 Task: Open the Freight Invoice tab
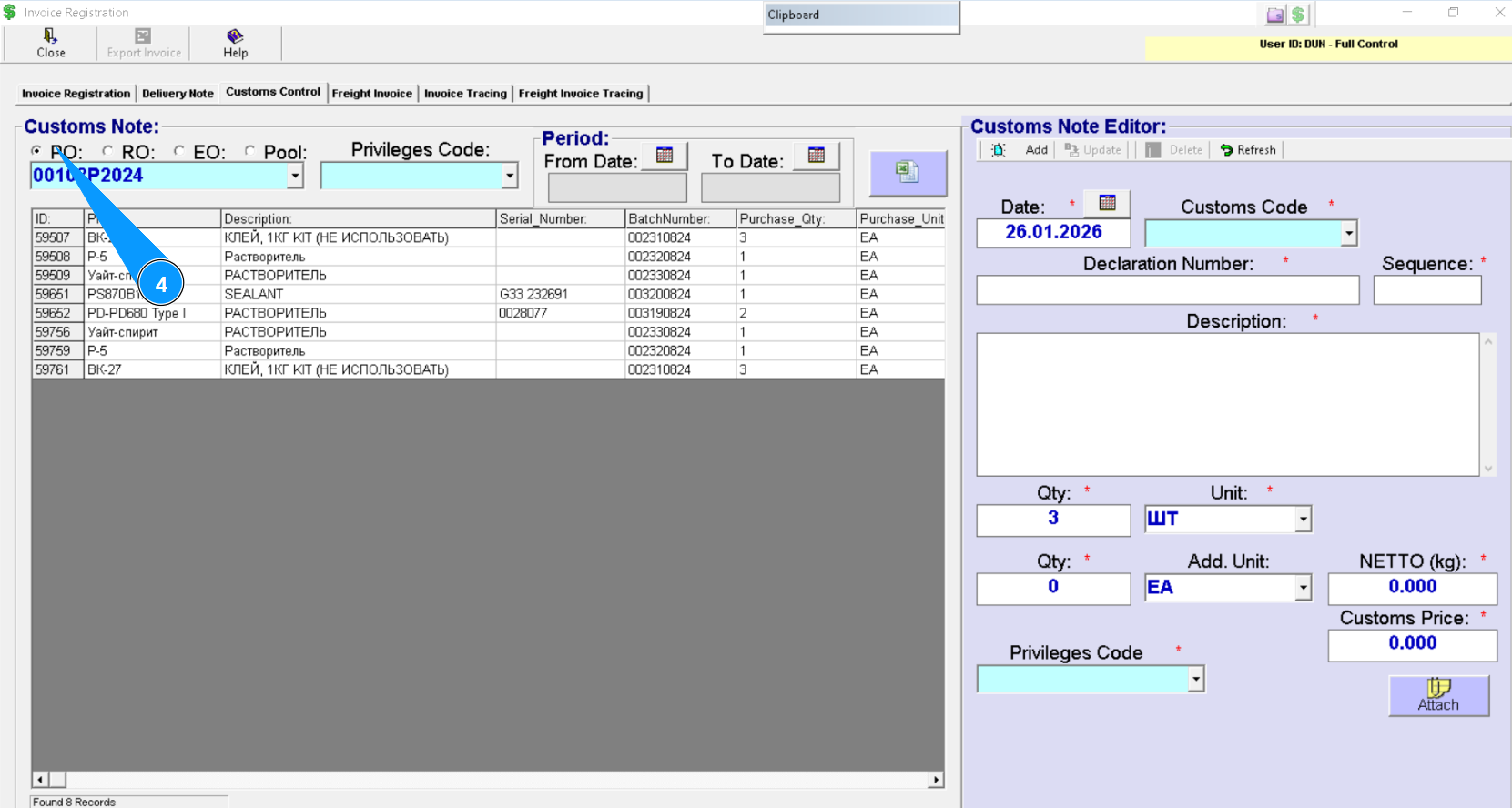click(x=371, y=94)
